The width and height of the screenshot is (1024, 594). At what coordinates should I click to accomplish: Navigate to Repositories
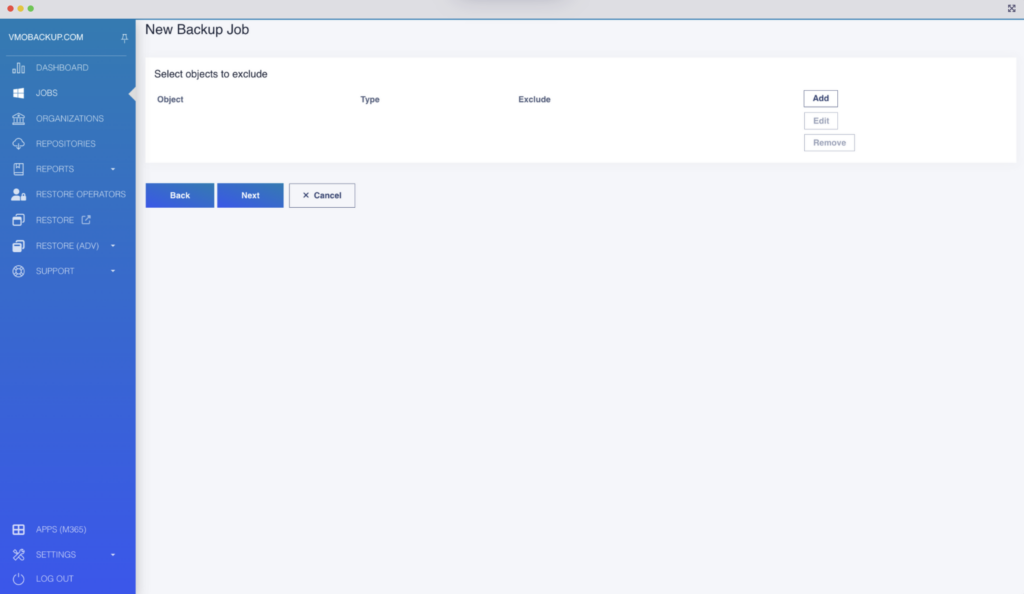click(65, 144)
